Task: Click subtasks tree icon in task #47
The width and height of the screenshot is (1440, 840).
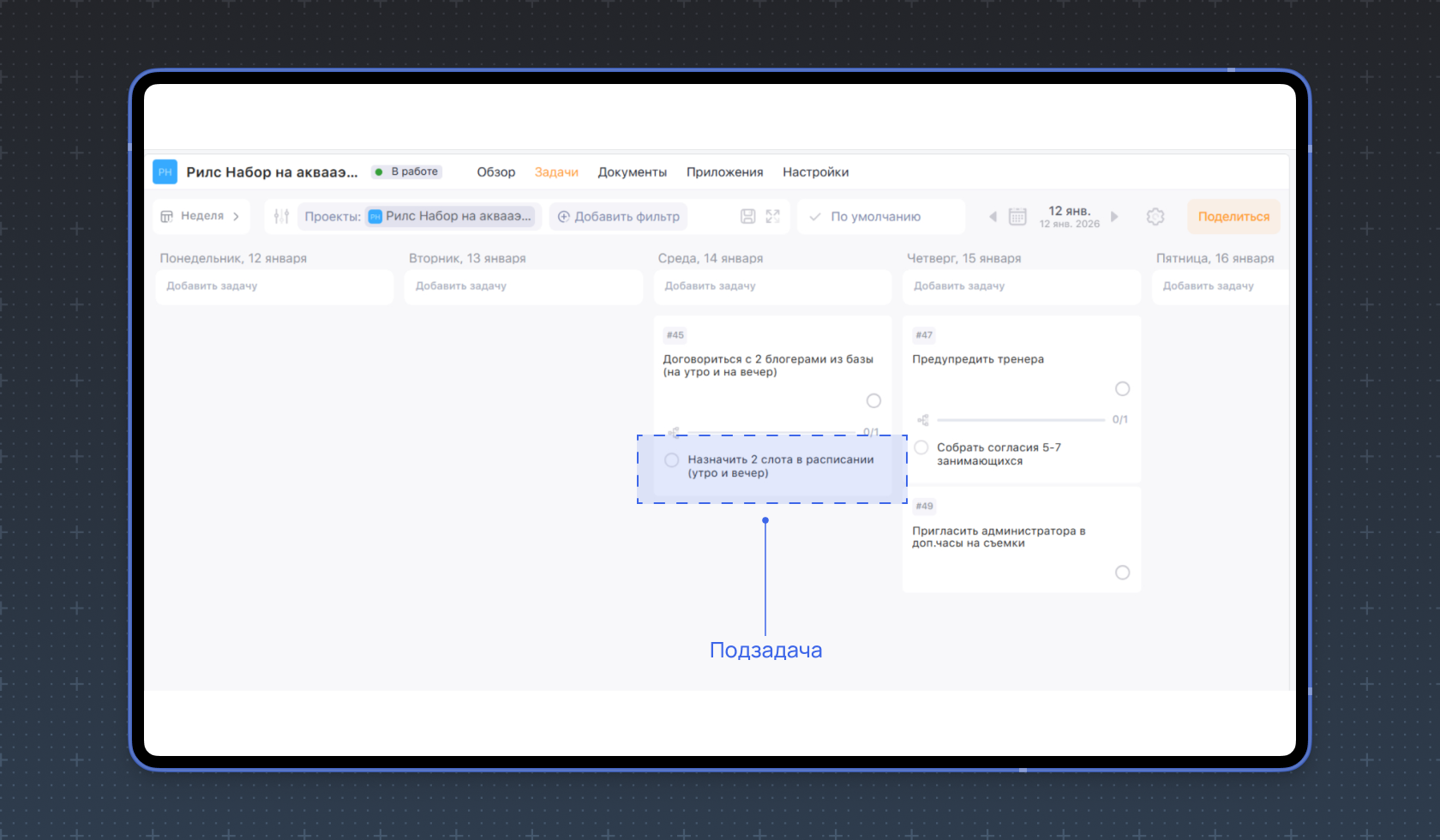Action: pyautogui.click(x=923, y=420)
